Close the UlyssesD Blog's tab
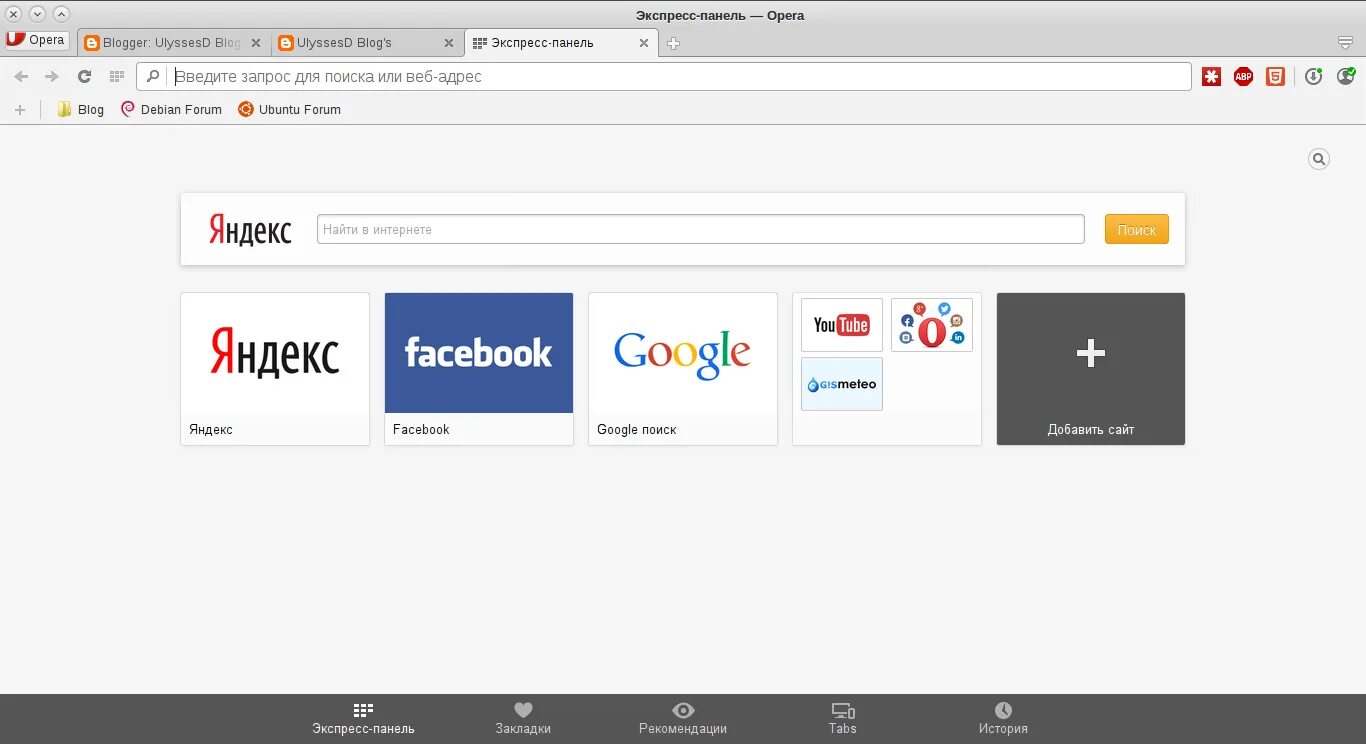This screenshot has width=1366, height=744. pos(449,43)
